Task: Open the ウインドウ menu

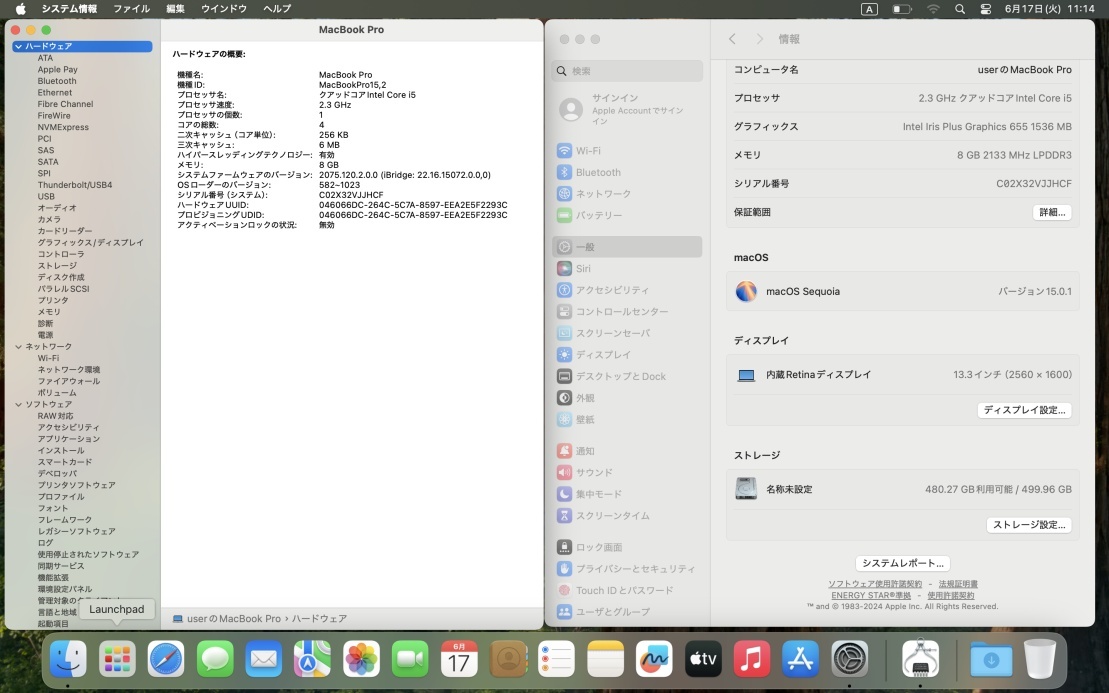Action: coord(224,9)
